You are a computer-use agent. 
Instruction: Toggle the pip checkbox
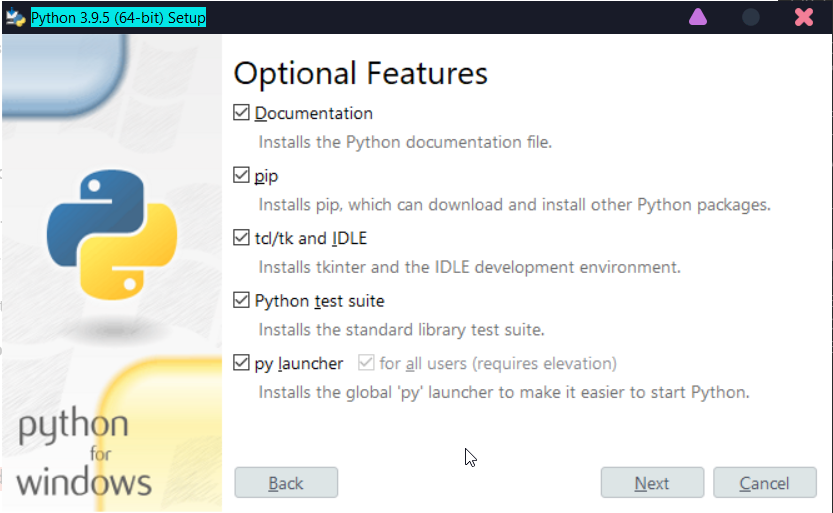coord(241,175)
